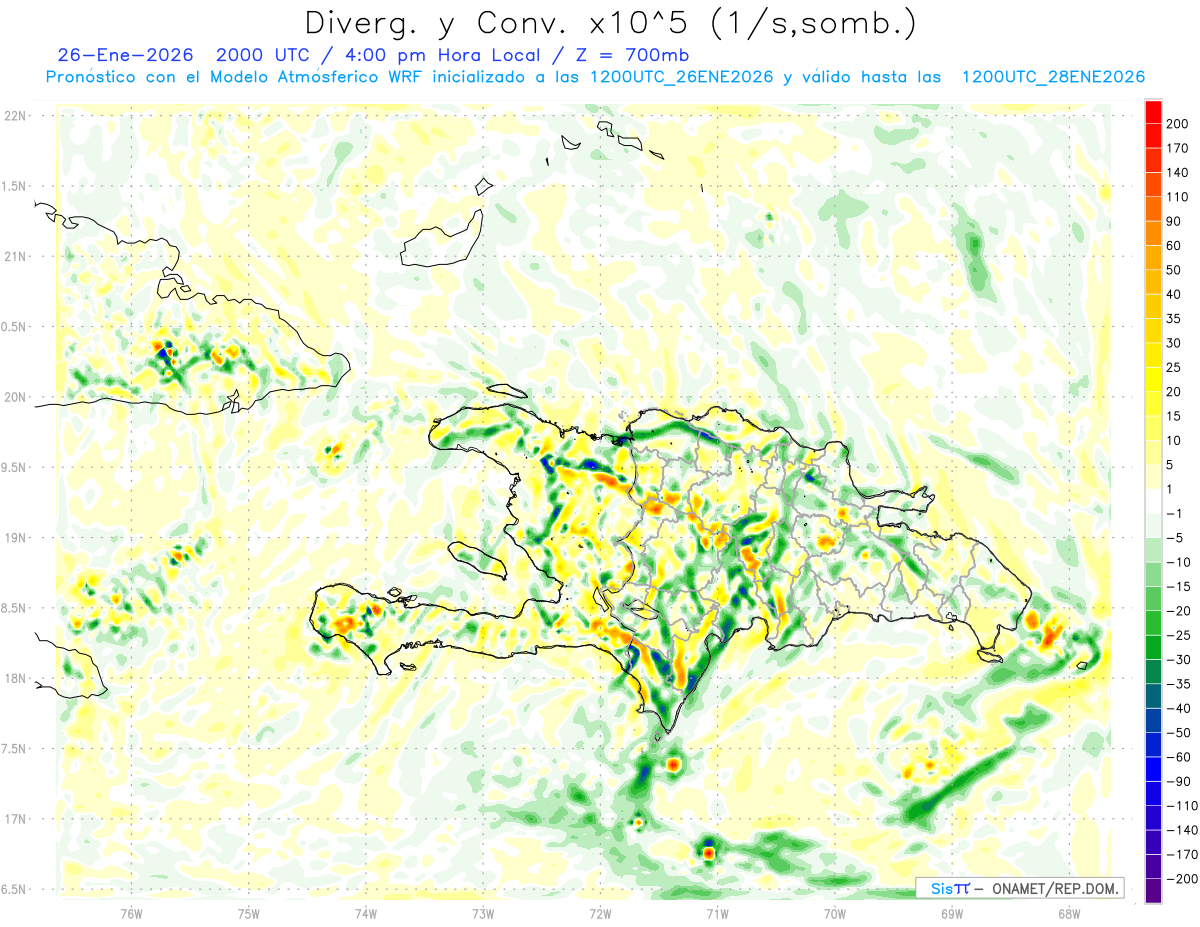This screenshot has height=927, width=1200.
Task: Click the '-25' value on the color scale
Action: click(1177, 635)
